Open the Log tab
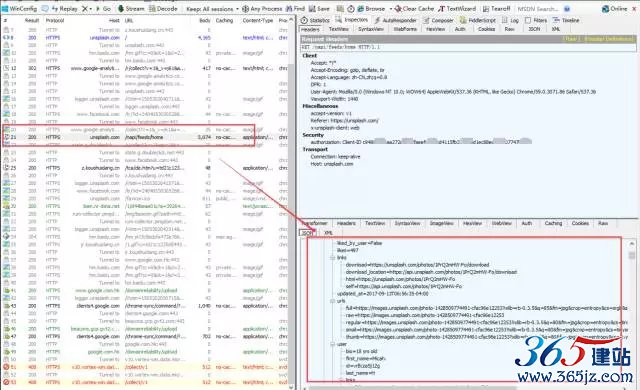Image resolution: width=640 pixels, height=390 pixels. (510, 20)
